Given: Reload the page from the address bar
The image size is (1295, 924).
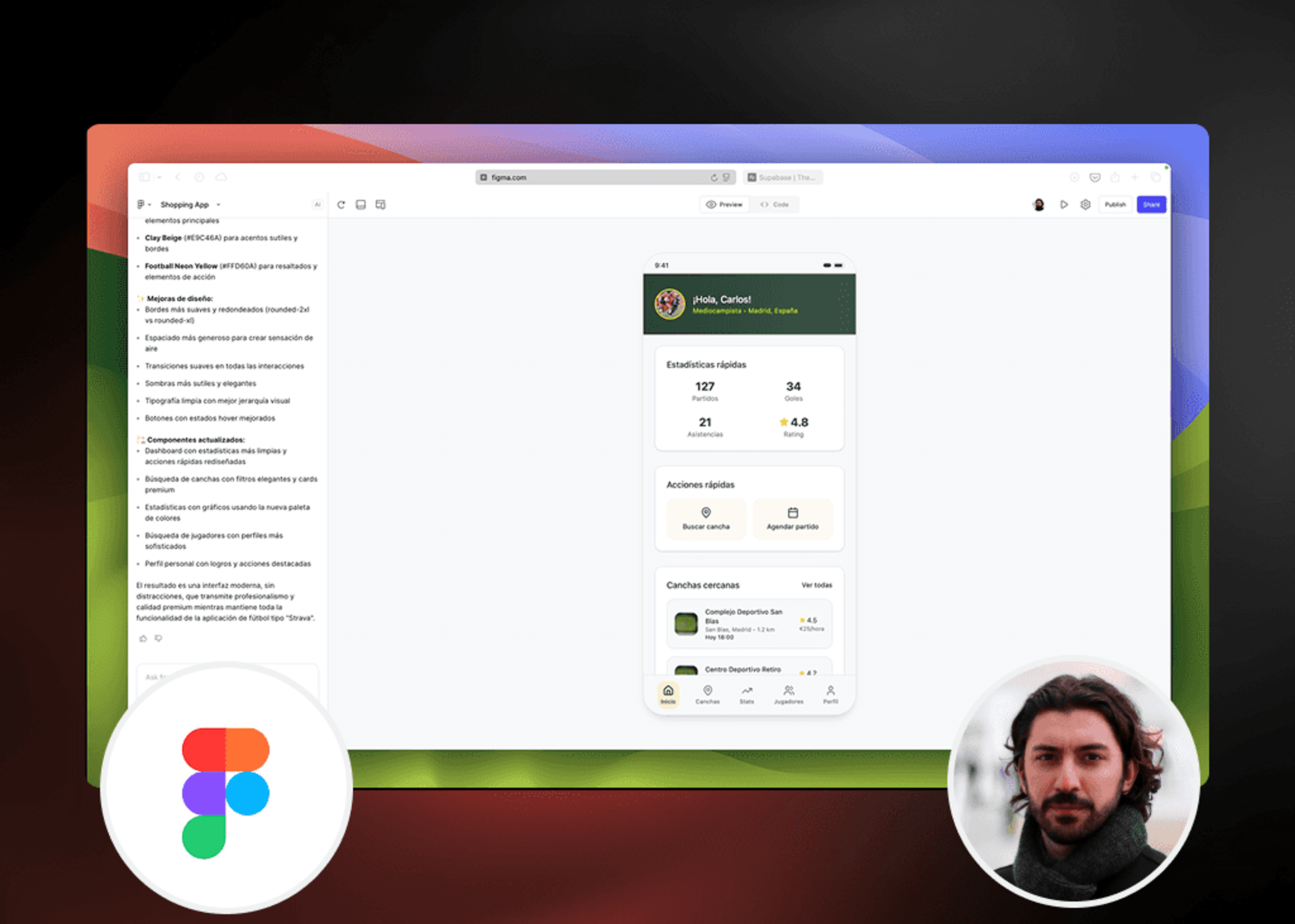Looking at the screenshot, I should point(714,178).
